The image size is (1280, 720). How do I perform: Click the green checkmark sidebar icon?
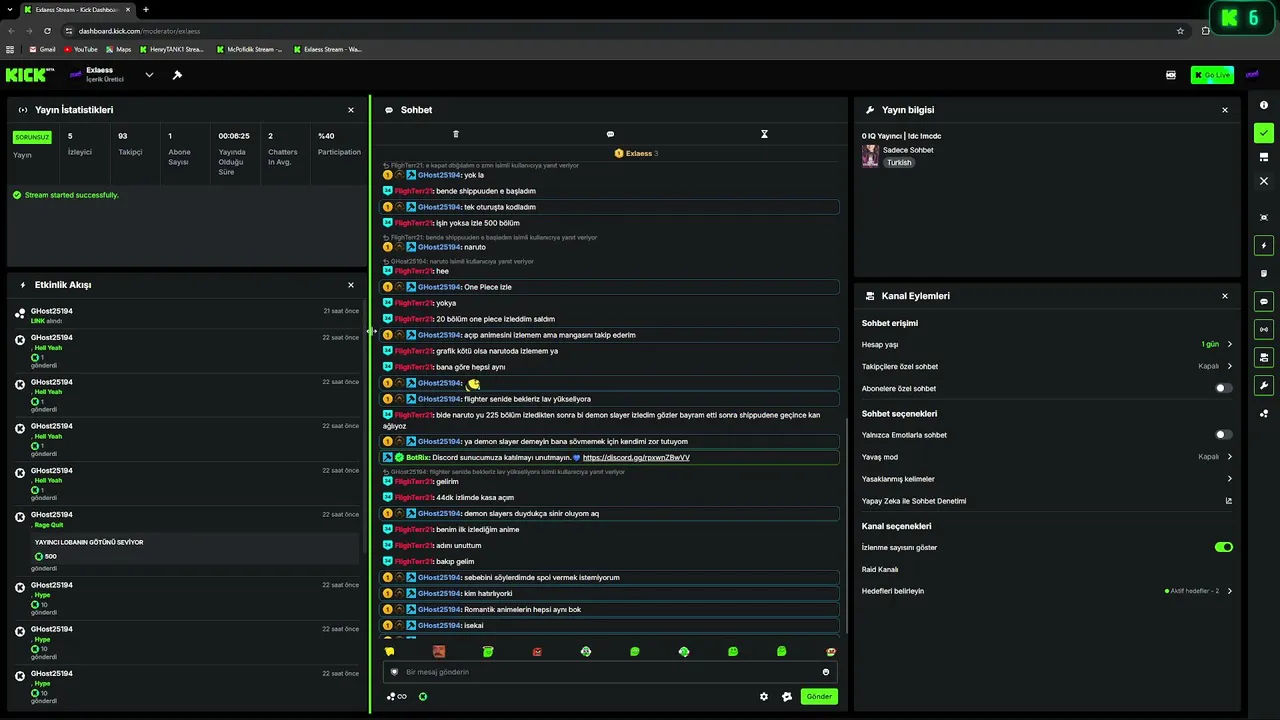pyautogui.click(x=1264, y=133)
